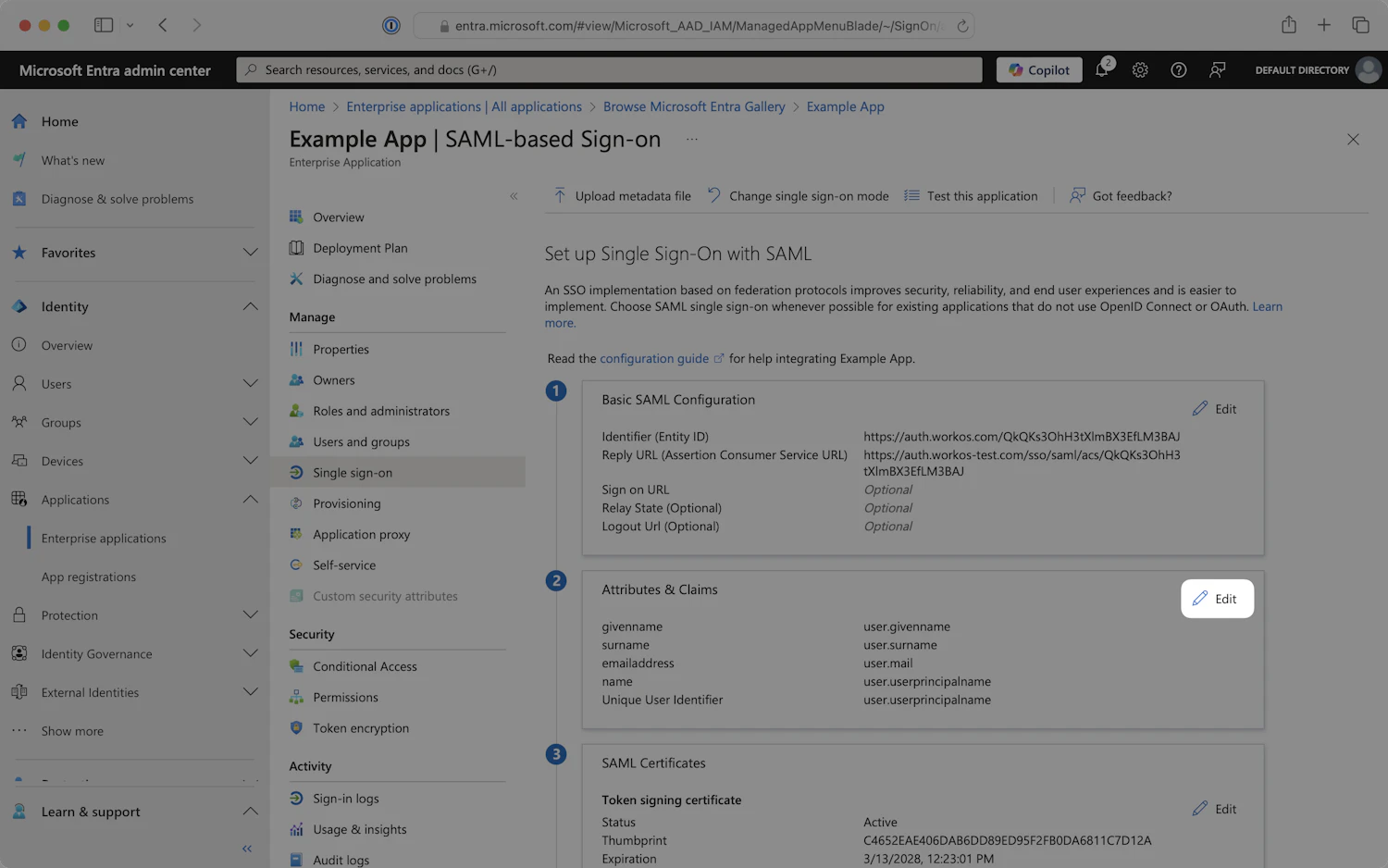The width and height of the screenshot is (1388, 868).
Task: Click the Token encryption shield icon
Action: [296, 728]
